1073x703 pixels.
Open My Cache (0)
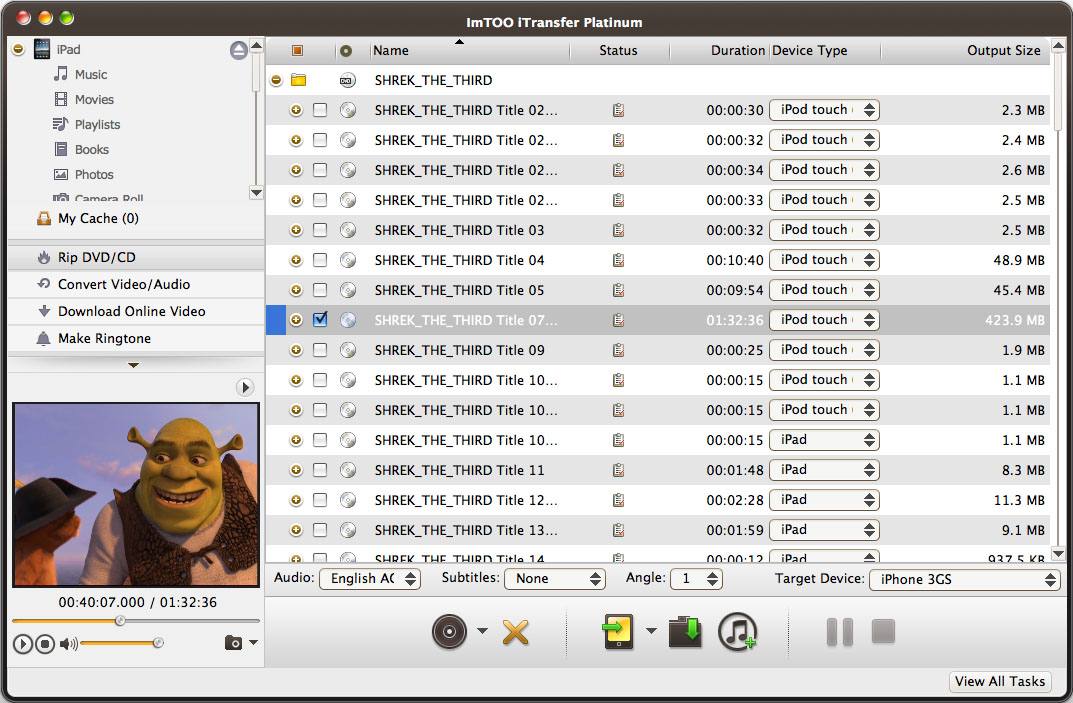pos(98,218)
